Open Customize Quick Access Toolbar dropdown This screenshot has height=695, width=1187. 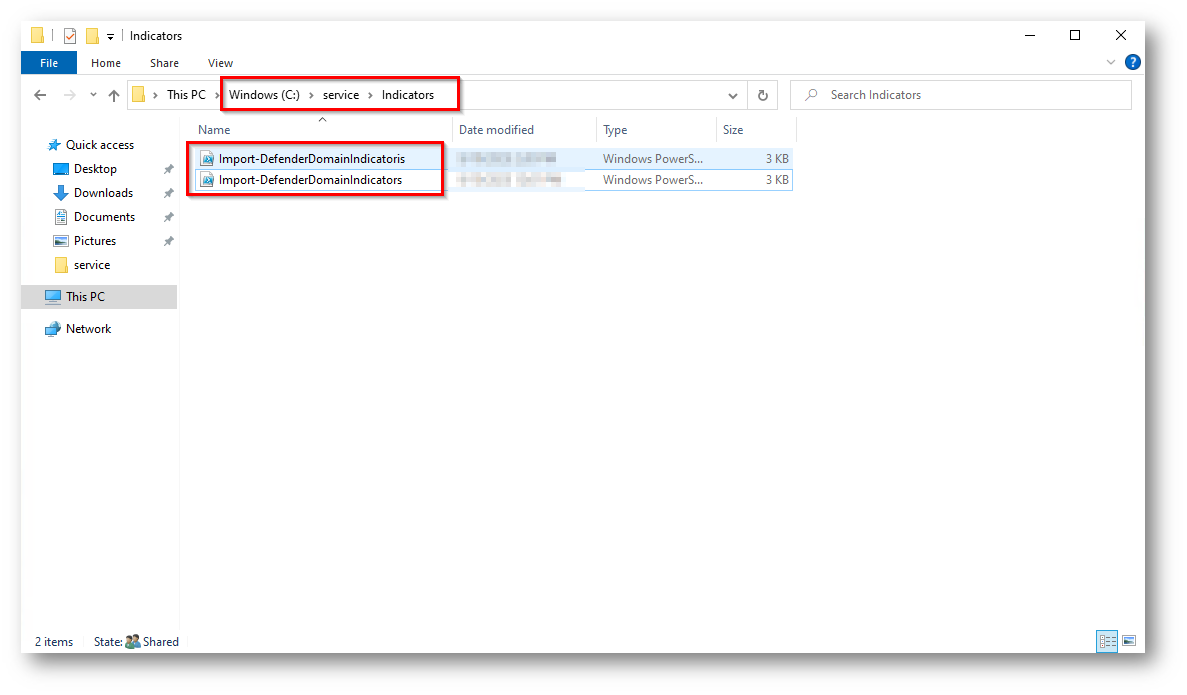click(110, 37)
